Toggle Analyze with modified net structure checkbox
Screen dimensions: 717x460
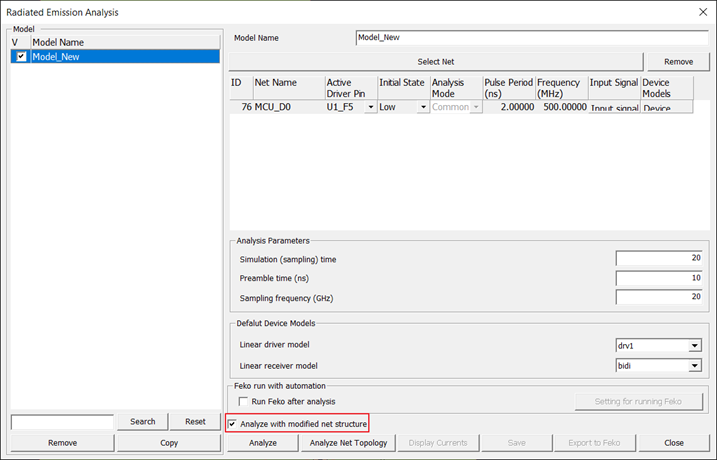(233, 424)
